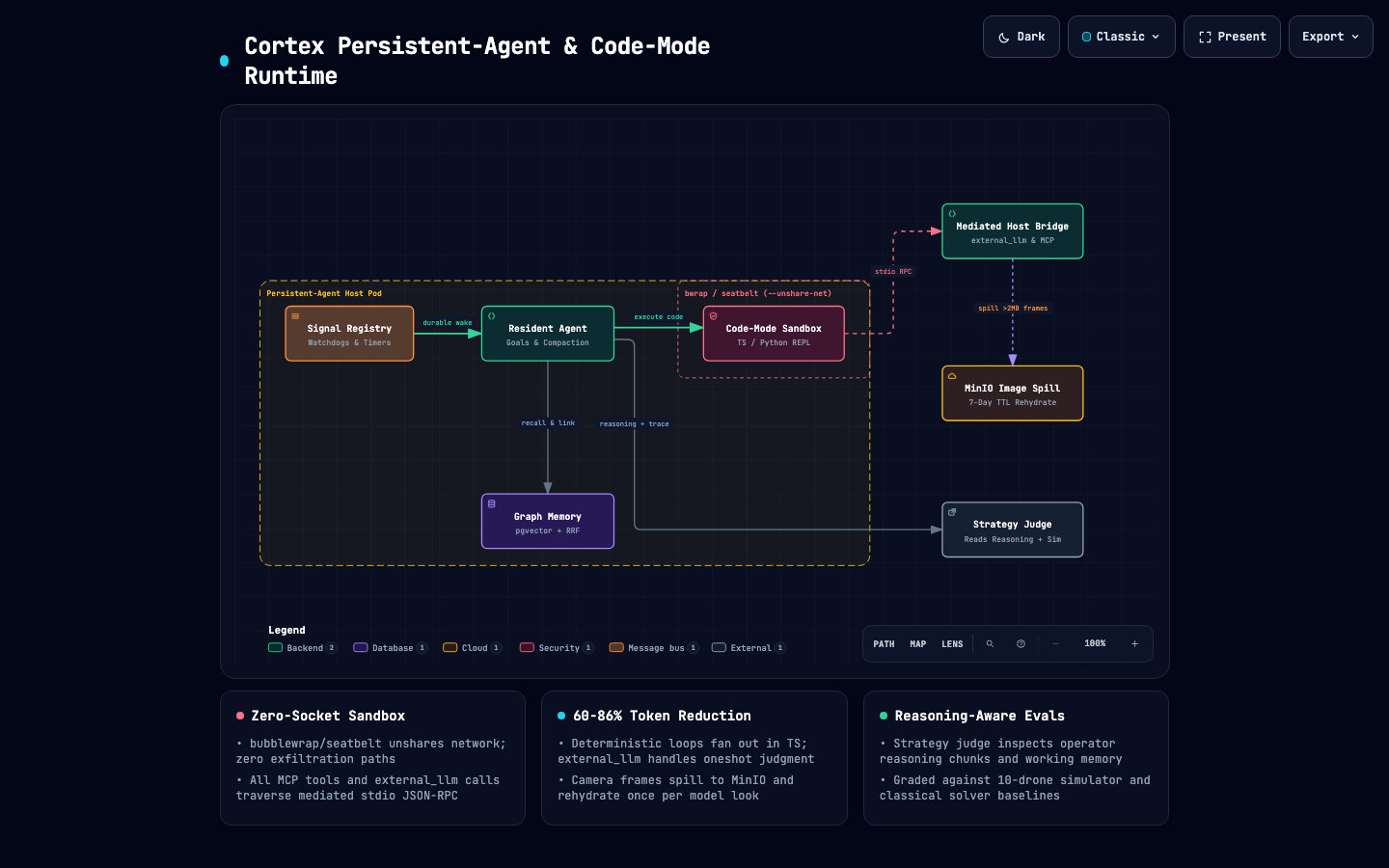This screenshot has height=868, width=1389.
Task: Click the Persistent-Agent Host Pod group label
Action: pyautogui.click(x=324, y=293)
